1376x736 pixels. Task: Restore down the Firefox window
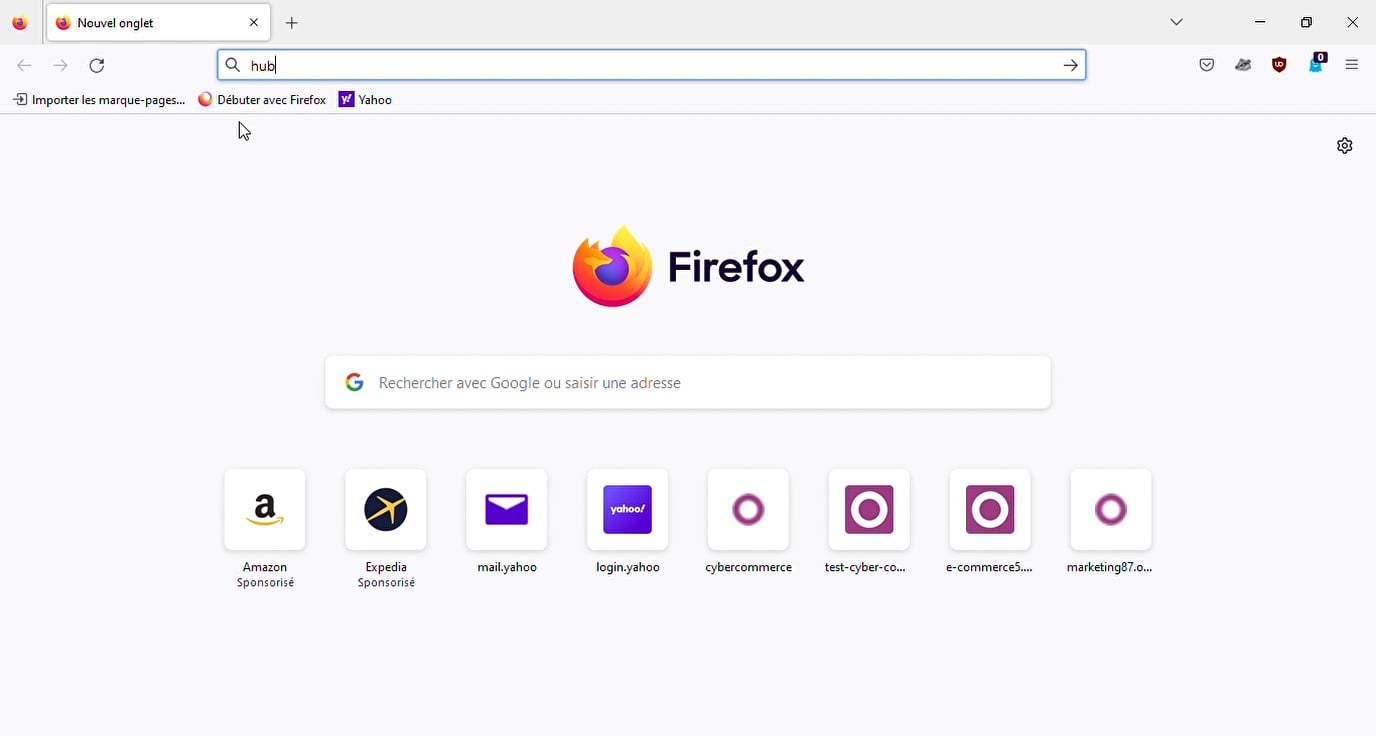point(1306,22)
